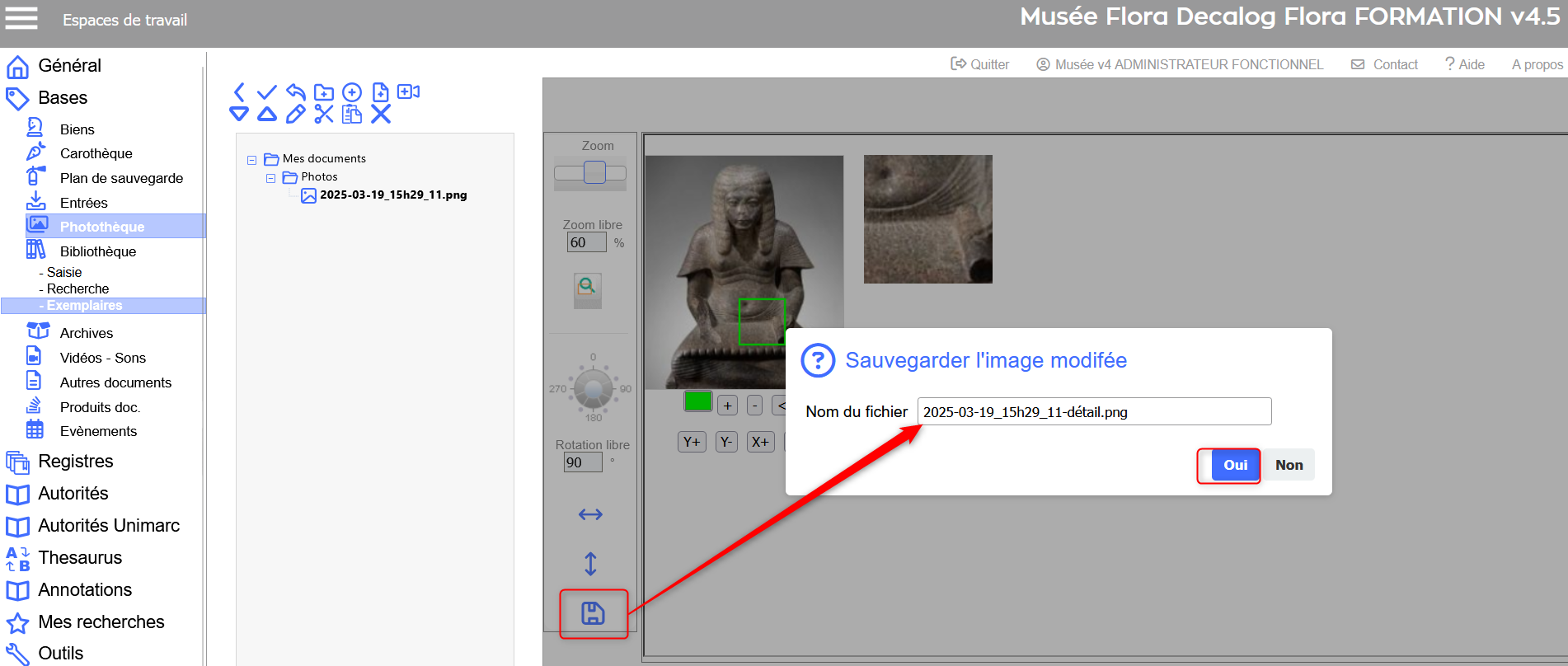The height and width of the screenshot is (666, 1568).
Task: Collapse the Photos folder node
Action: click(270, 178)
